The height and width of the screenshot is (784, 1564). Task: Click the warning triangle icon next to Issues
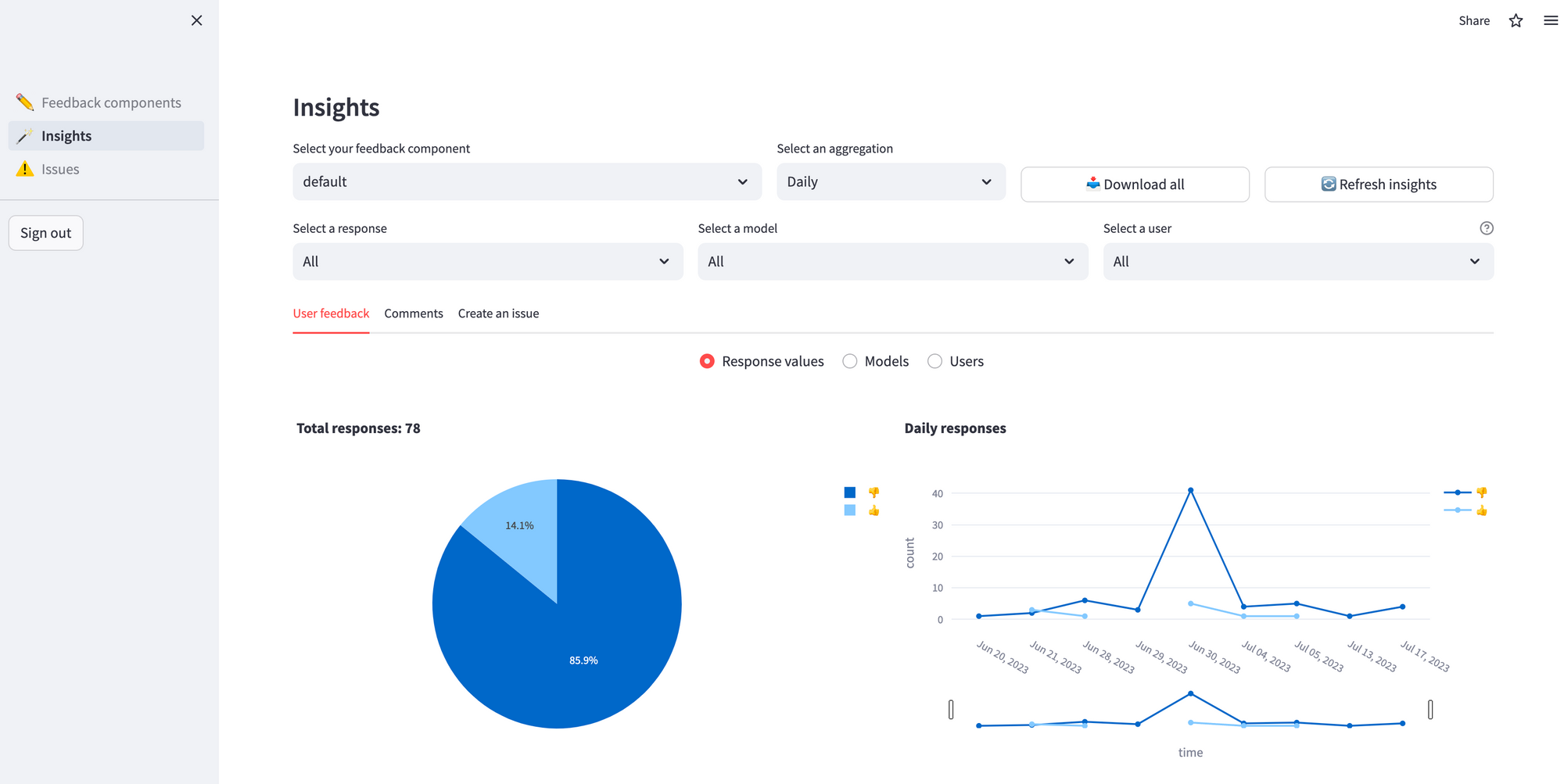click(x=23, y=169)
